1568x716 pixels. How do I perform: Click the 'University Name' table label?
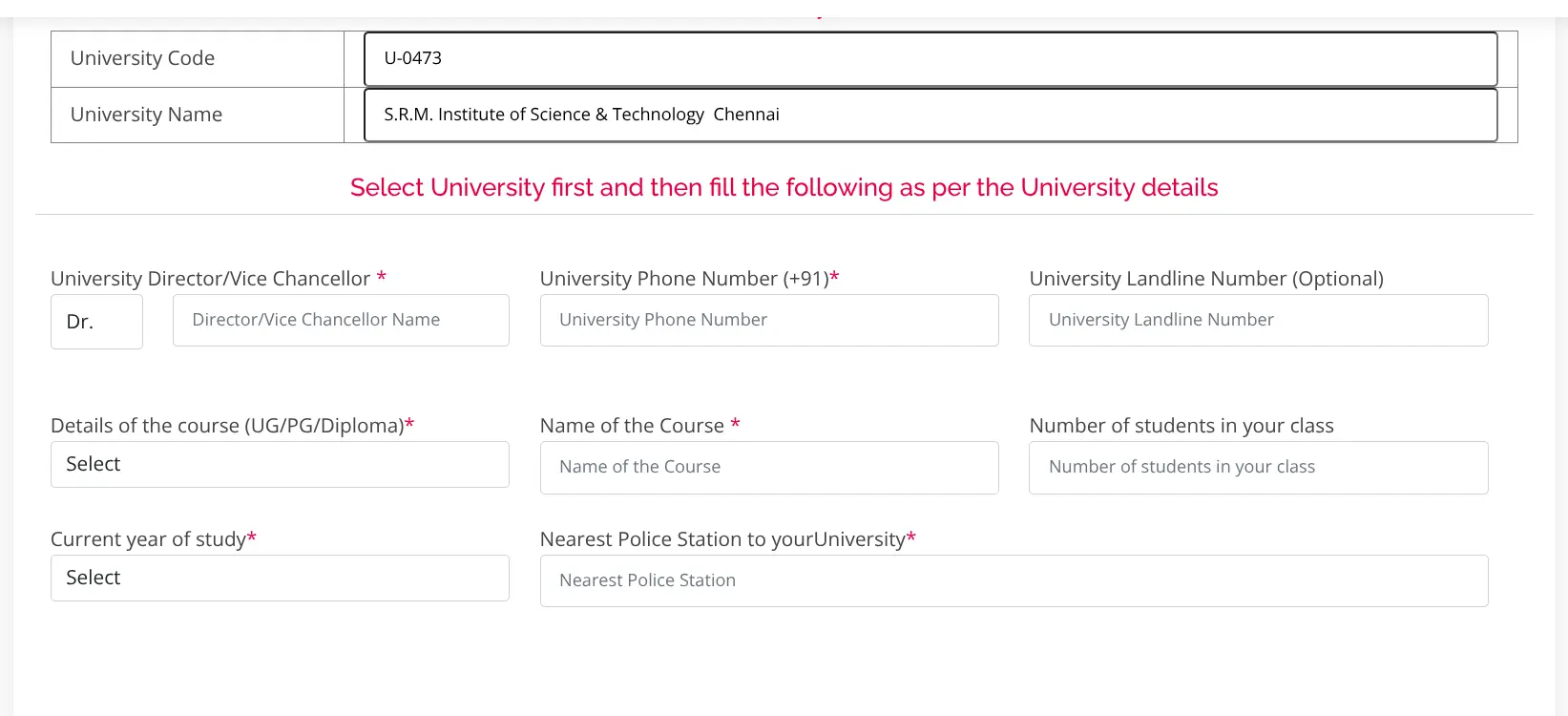click(x=146, y=115)
